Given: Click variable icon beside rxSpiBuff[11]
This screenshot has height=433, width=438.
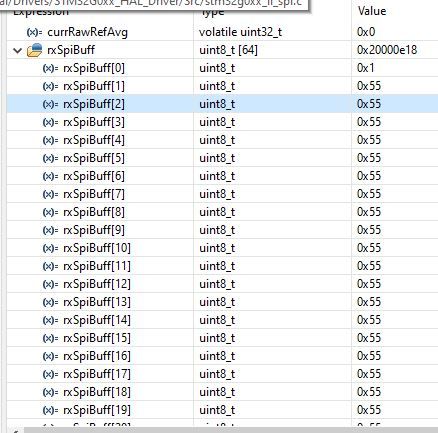Looking at the screenshot, I should click(50, 266).
